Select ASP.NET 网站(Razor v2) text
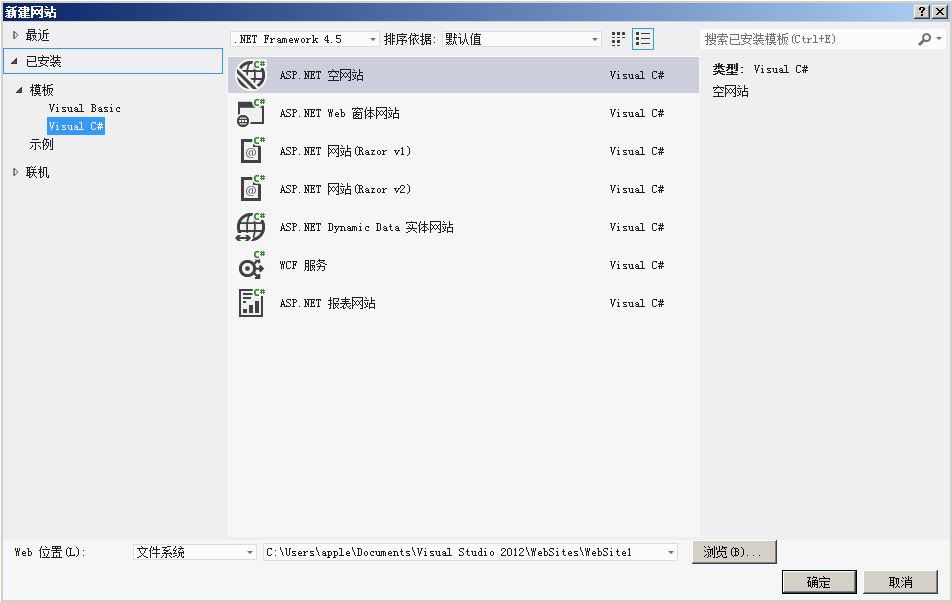 point(345,189)
